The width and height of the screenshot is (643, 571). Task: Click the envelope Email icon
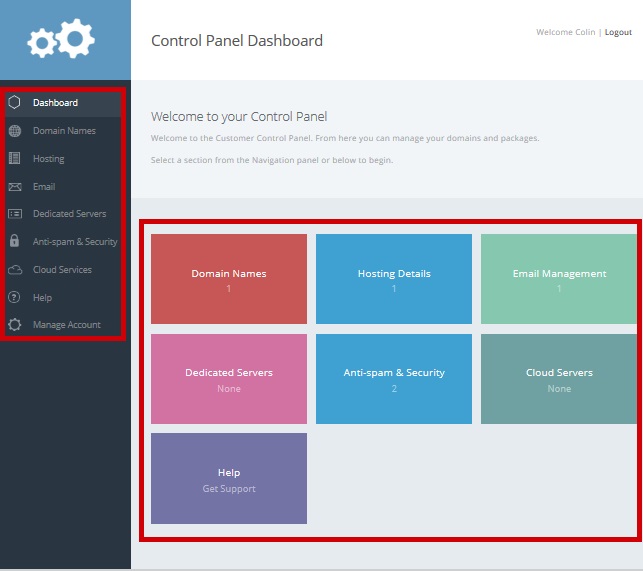click(x=14, y=186)
